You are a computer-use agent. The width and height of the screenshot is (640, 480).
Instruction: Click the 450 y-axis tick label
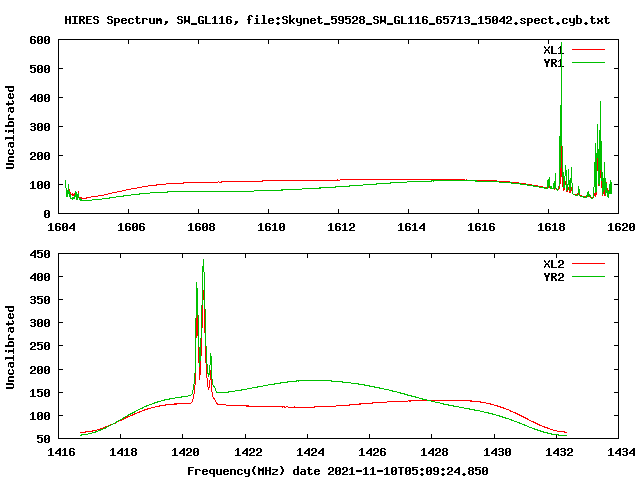40,254
